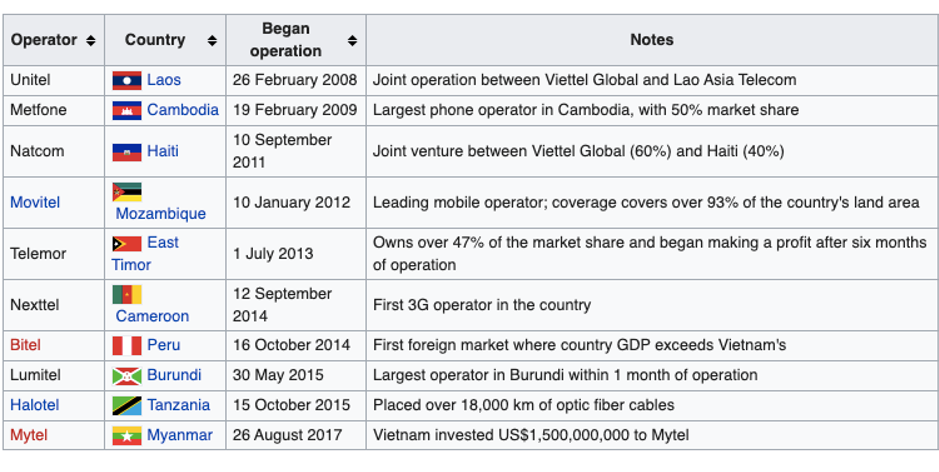Image resolution: width=939 pixels, height=472 pixels.
Task: Click the Notes column header
Action: [651, 40]
